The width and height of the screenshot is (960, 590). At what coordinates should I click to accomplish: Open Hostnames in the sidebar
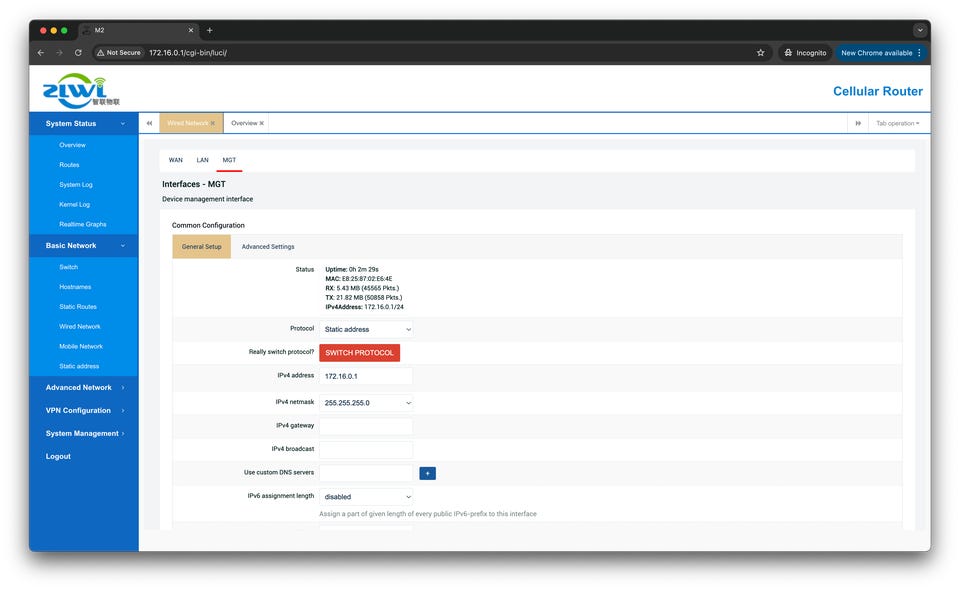point(75,287)
